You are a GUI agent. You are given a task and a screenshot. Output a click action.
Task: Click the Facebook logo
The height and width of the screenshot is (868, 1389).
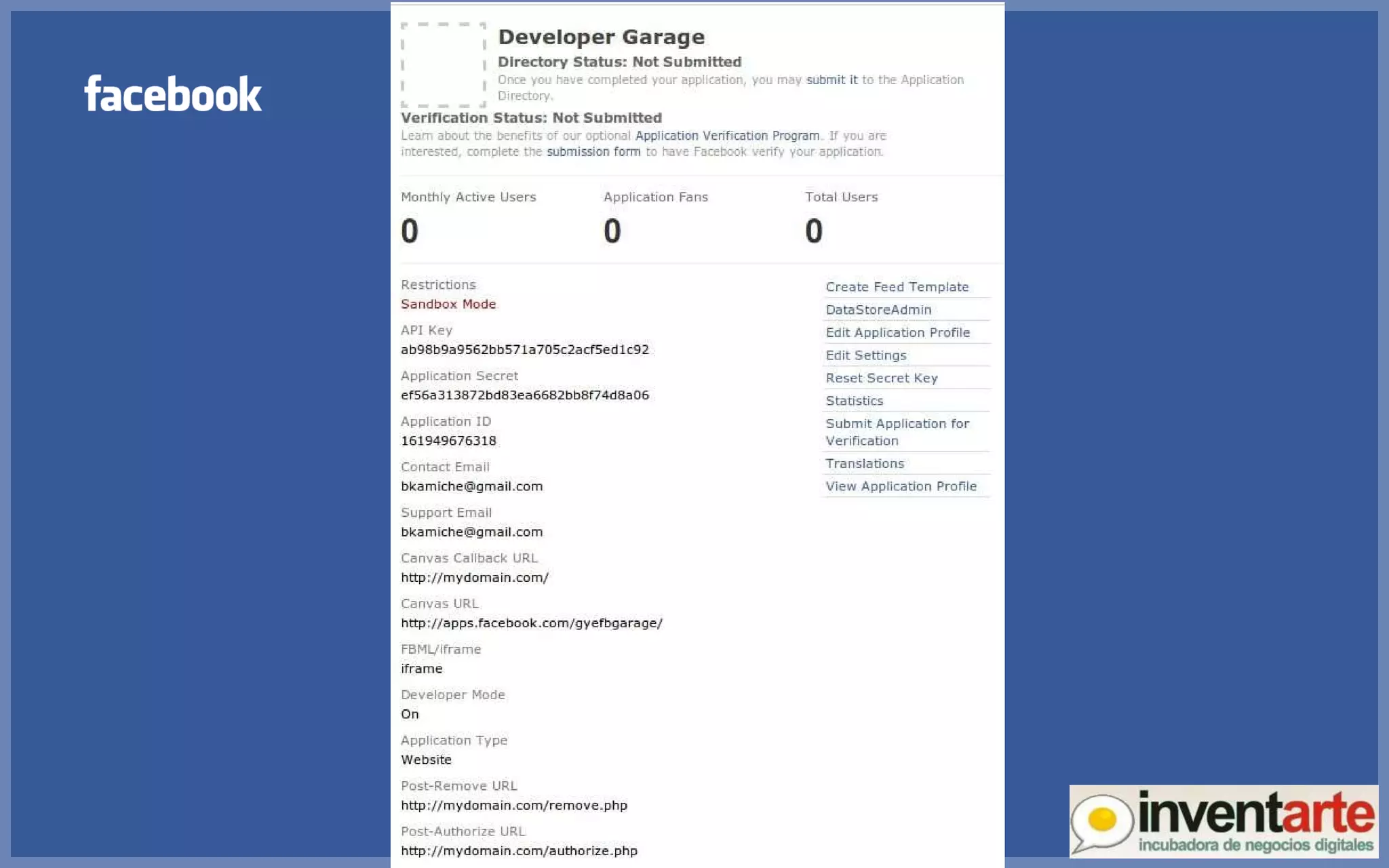tap(173, 94)
